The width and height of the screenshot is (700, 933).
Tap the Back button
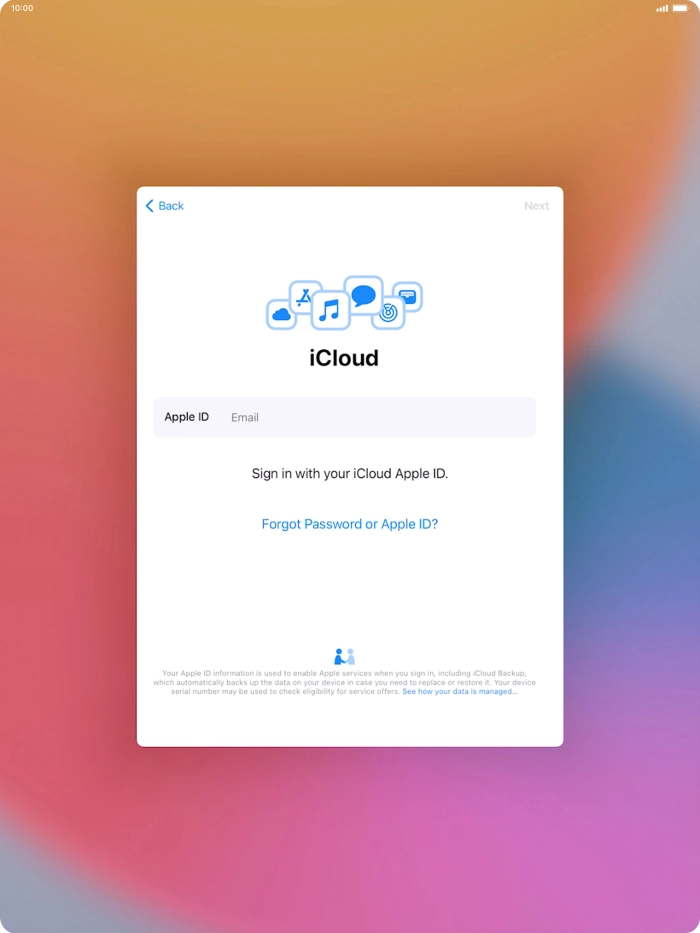(165, 206)
